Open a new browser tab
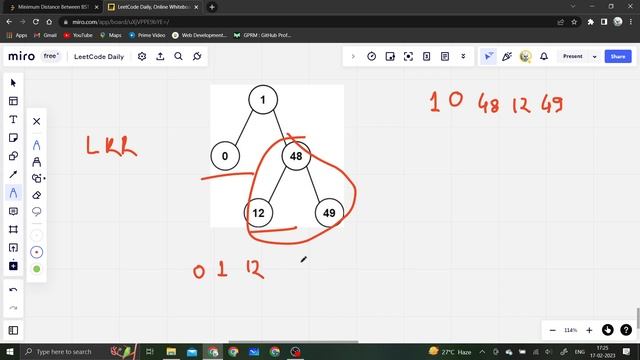 click(x=212, y=7)
